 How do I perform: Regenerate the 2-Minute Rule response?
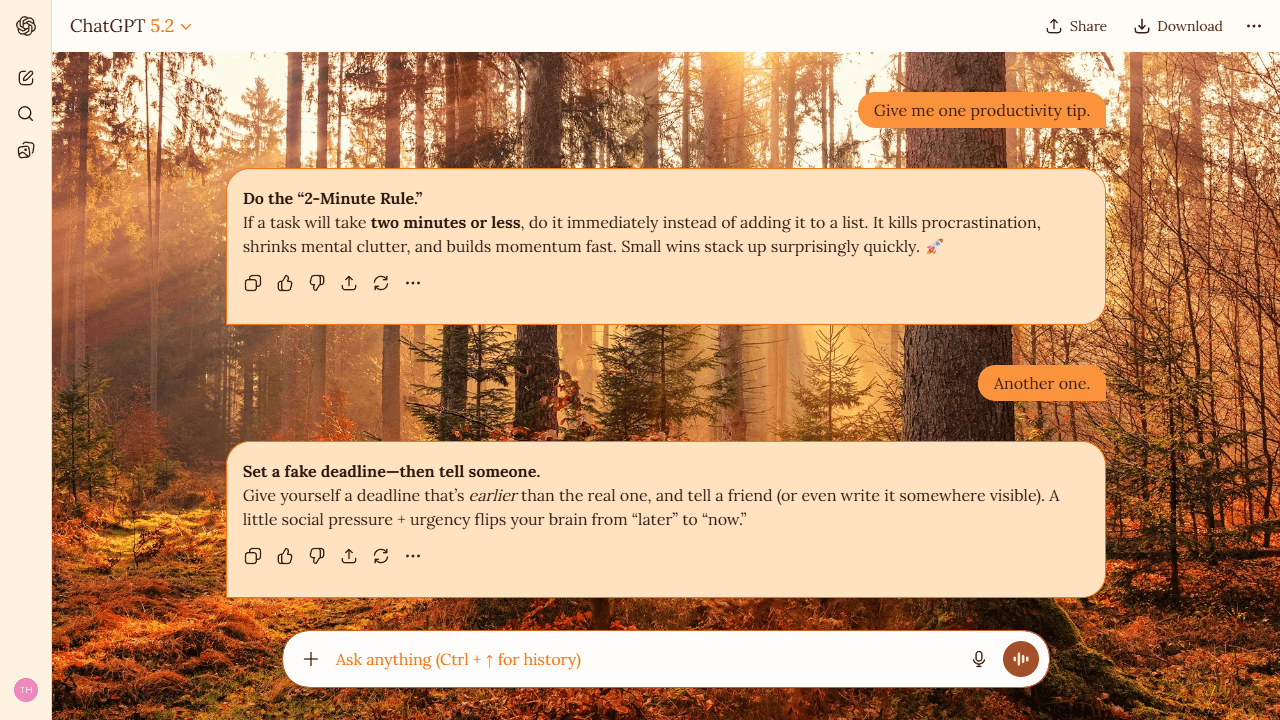381,283
